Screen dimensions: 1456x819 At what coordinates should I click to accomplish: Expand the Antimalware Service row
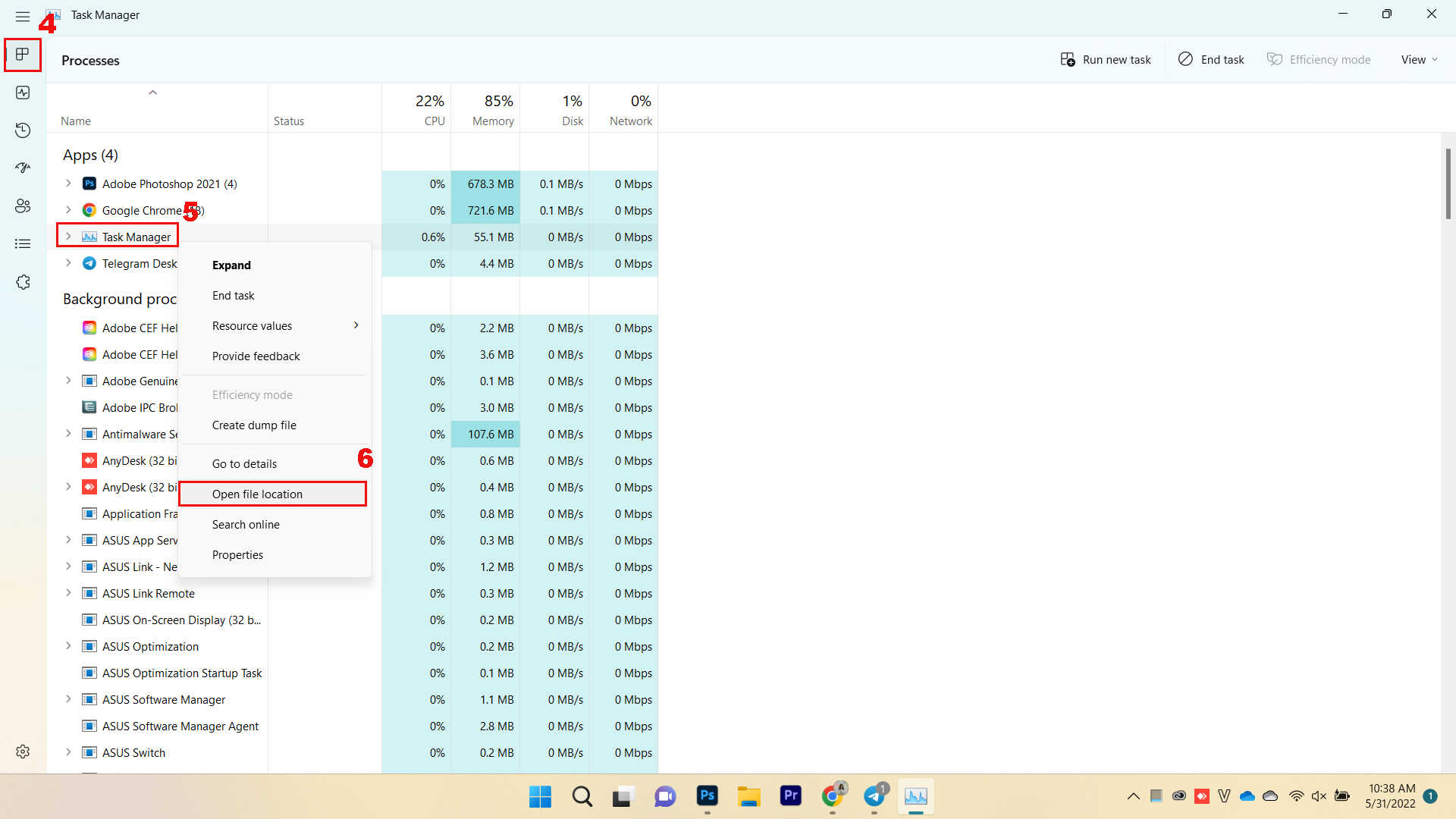click(68, 435)
